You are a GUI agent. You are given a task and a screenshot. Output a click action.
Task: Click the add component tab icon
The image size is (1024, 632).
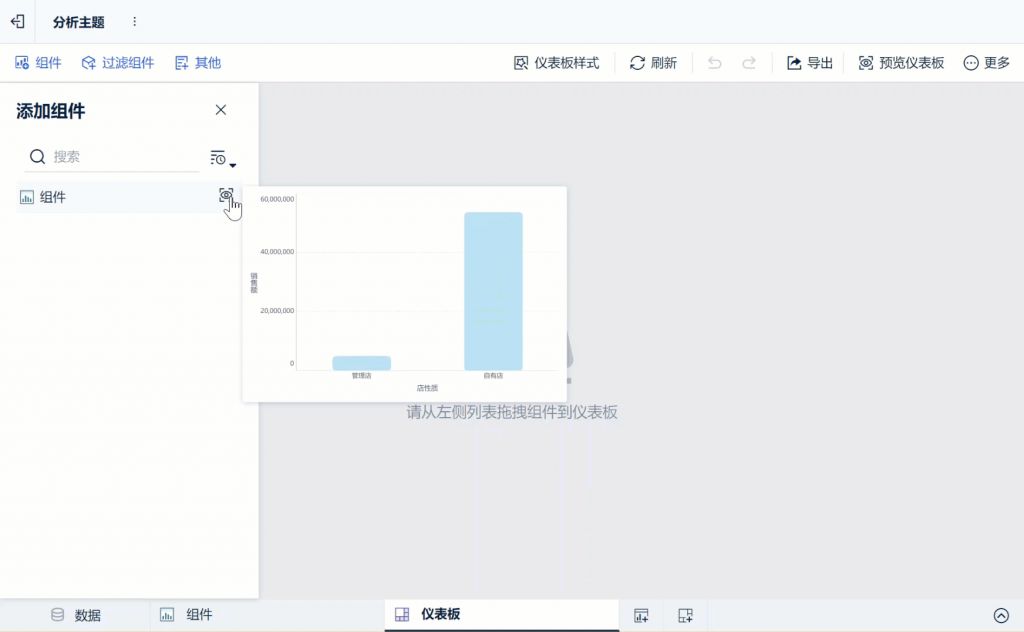[x=641, y=615]
